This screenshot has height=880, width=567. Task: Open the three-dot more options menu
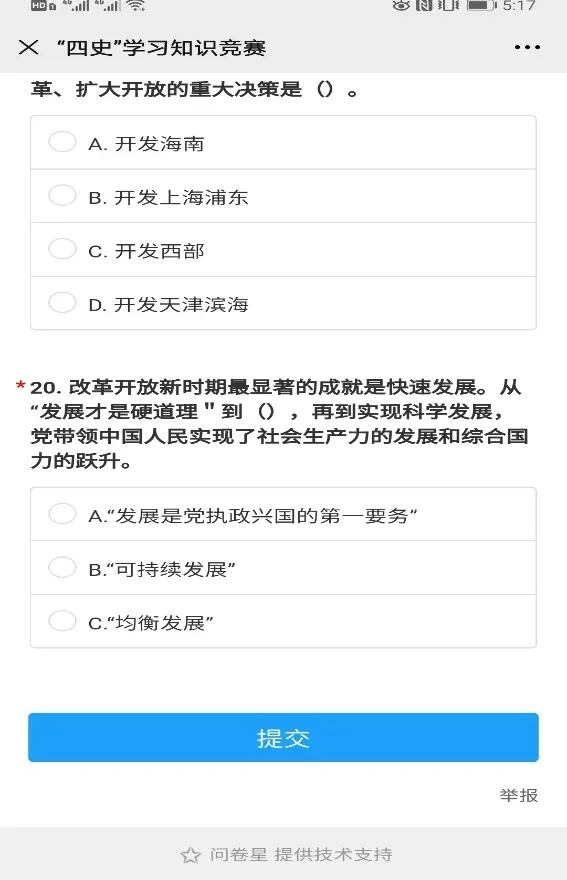coord(527,47)
